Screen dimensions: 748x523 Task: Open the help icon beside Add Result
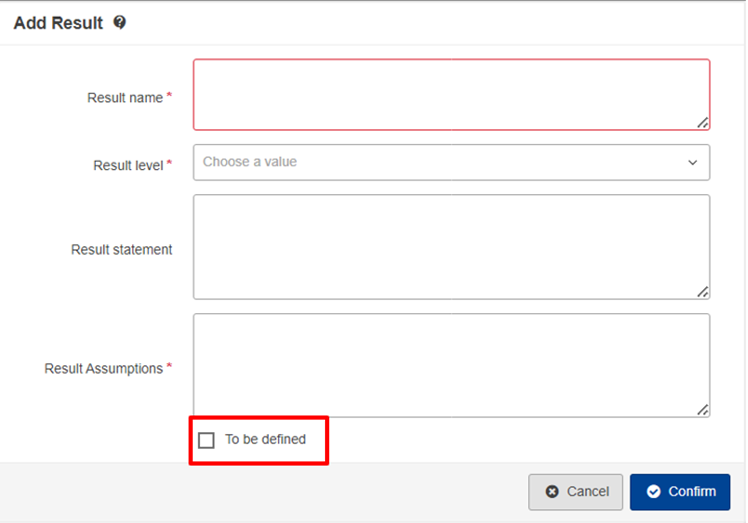(x=119, y=22)
